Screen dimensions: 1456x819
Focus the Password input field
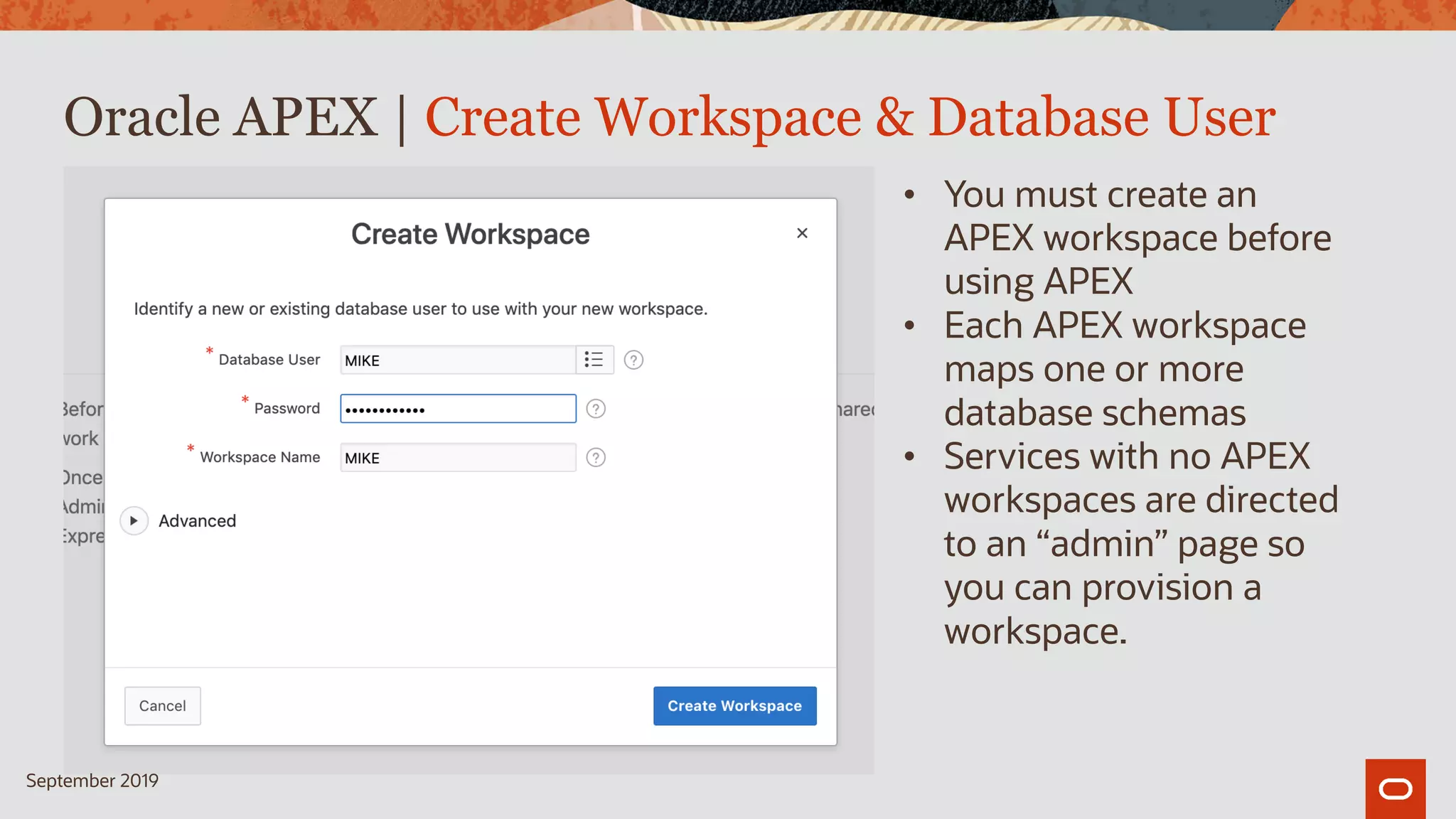coord(458,409)
